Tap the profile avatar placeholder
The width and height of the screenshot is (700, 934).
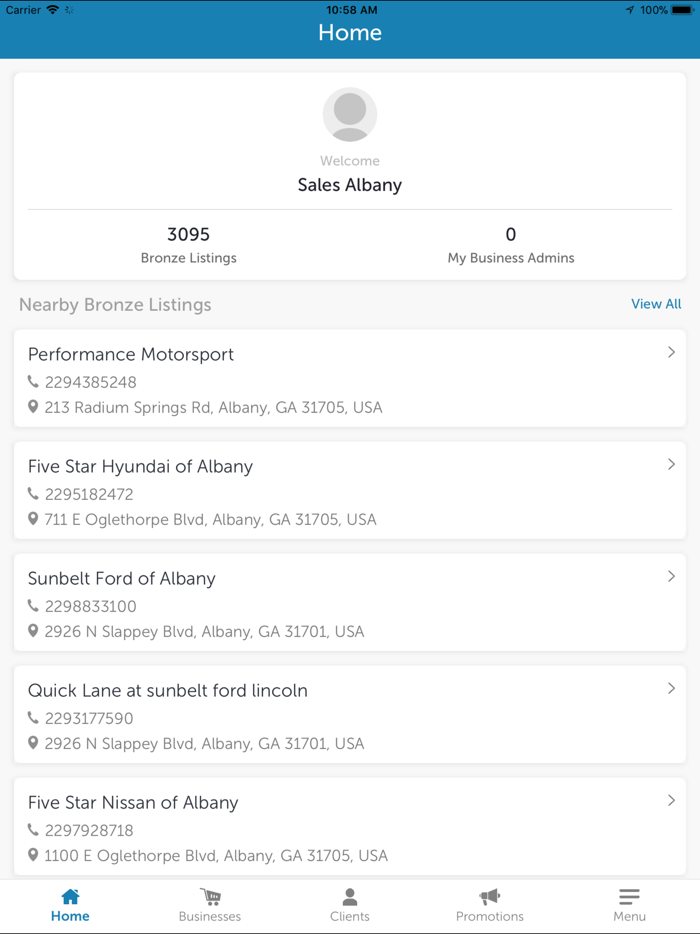tap(350, 114)
